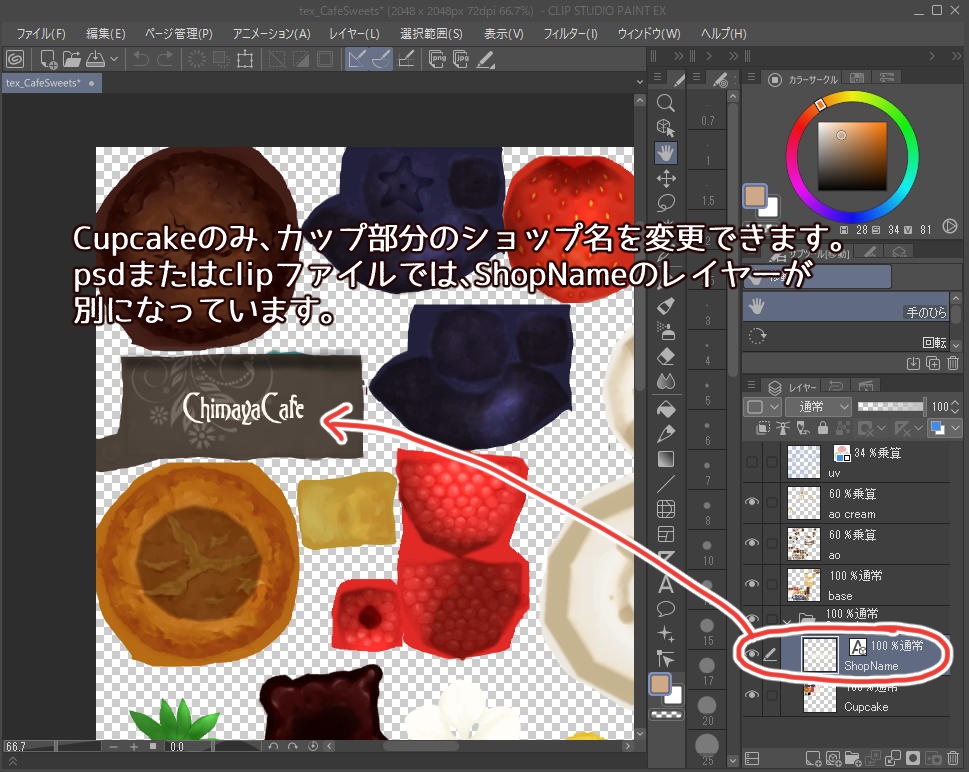Open the blending mode 通常 dropdown
Image resolution: width=969 pixels, height=772 pixels.
click(818, 406)
